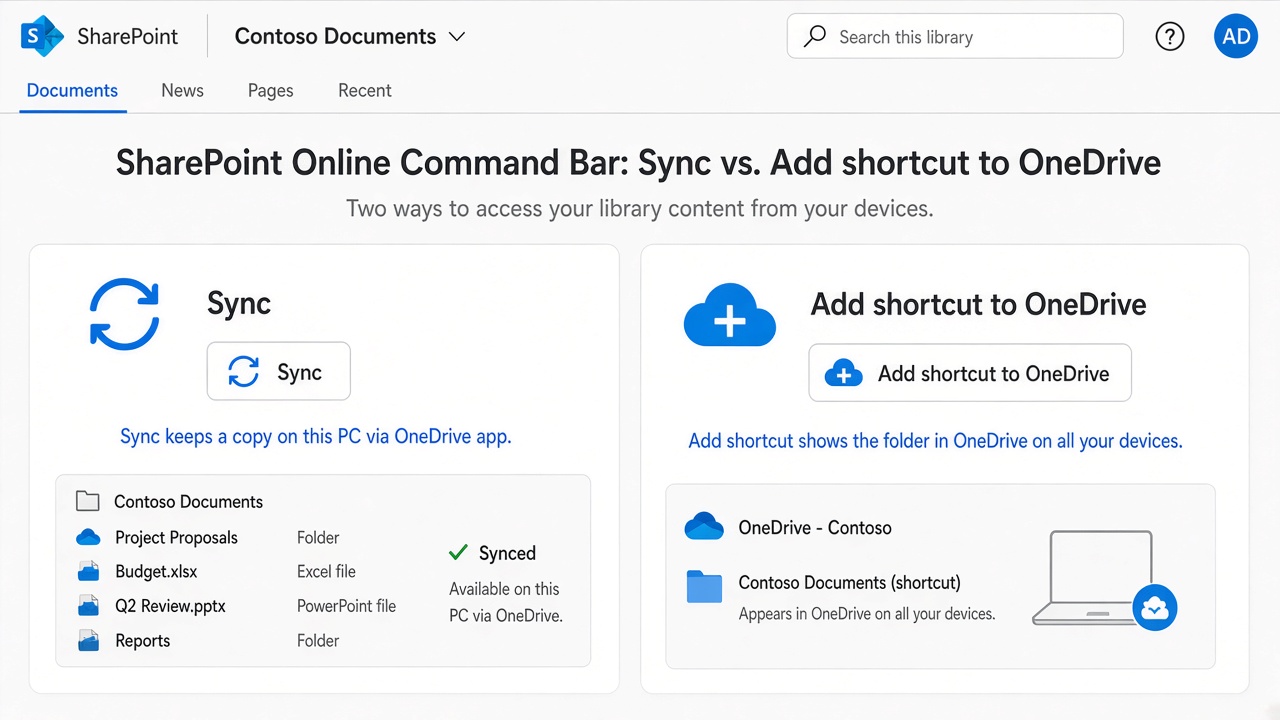Viewport: 1280px width, 720px height.
Task: Click the folder icon beside Contoso Documents
Action: pos(88,501)
